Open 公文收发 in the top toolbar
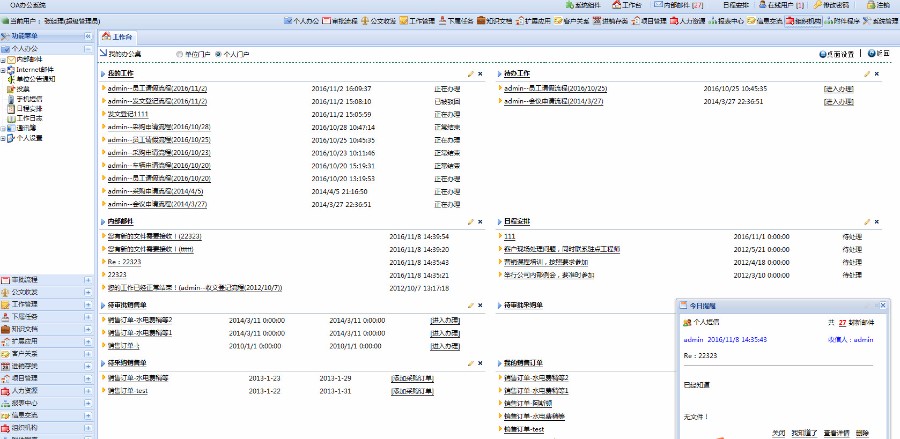Viewport: 900px width, 439px height. 378,21
